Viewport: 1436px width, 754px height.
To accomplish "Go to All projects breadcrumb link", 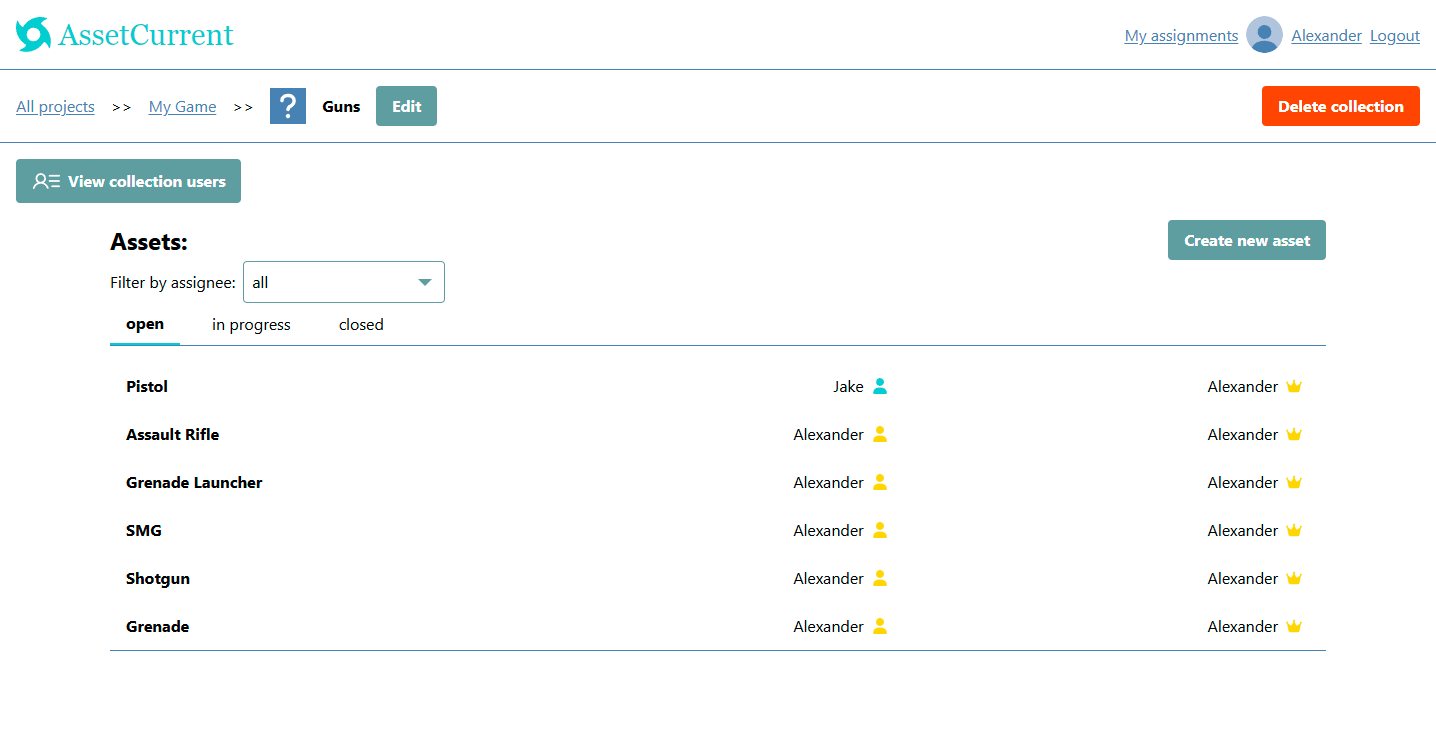I will pyautogui.click(x=55, y=107).
